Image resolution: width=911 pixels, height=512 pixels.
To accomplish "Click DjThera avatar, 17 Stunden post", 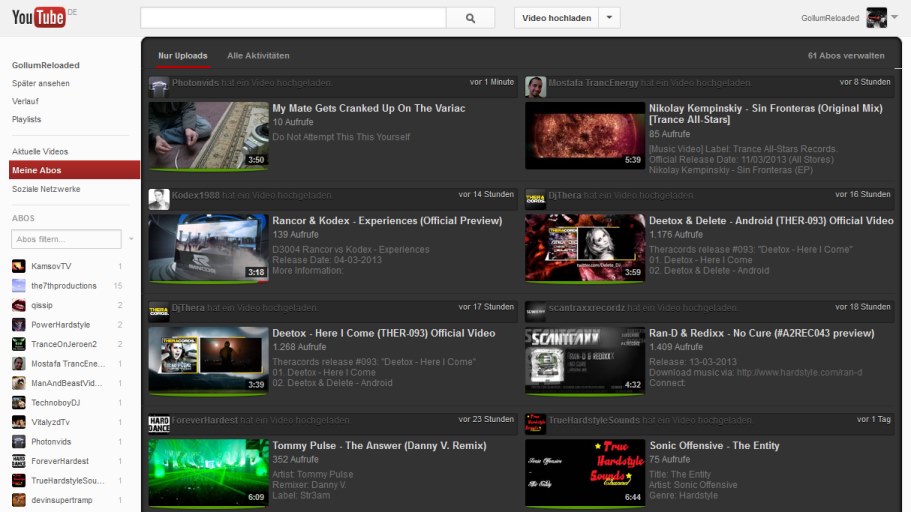I will pyautogui.click(x=159, y=312).
